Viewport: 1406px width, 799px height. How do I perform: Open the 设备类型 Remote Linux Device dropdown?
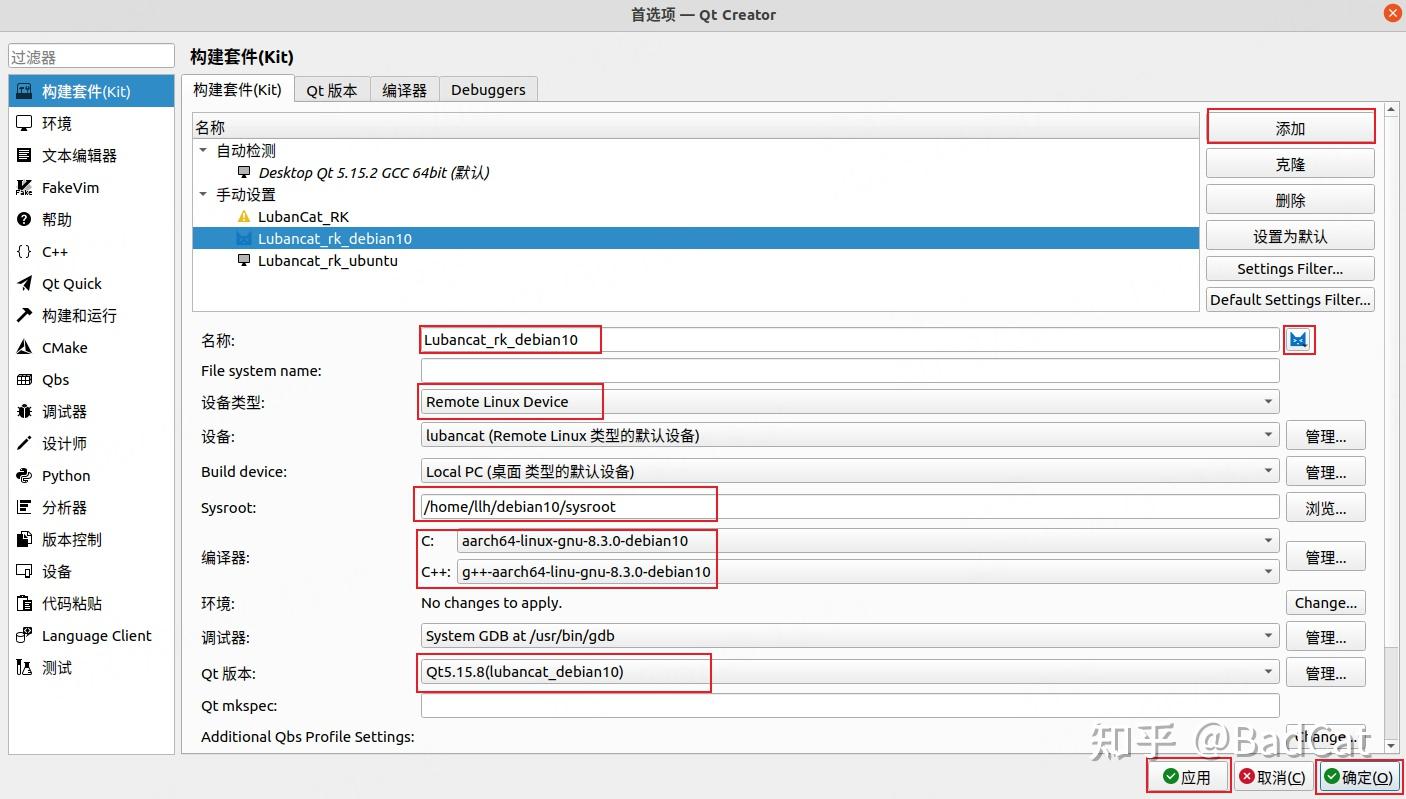[x=850, y=402]
